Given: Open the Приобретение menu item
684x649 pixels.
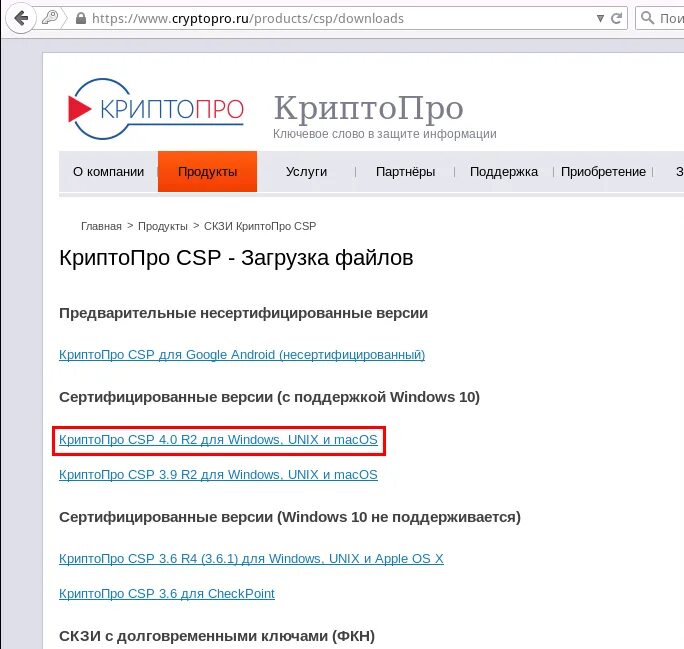Looking at the screenshot, I should (603, 172).
